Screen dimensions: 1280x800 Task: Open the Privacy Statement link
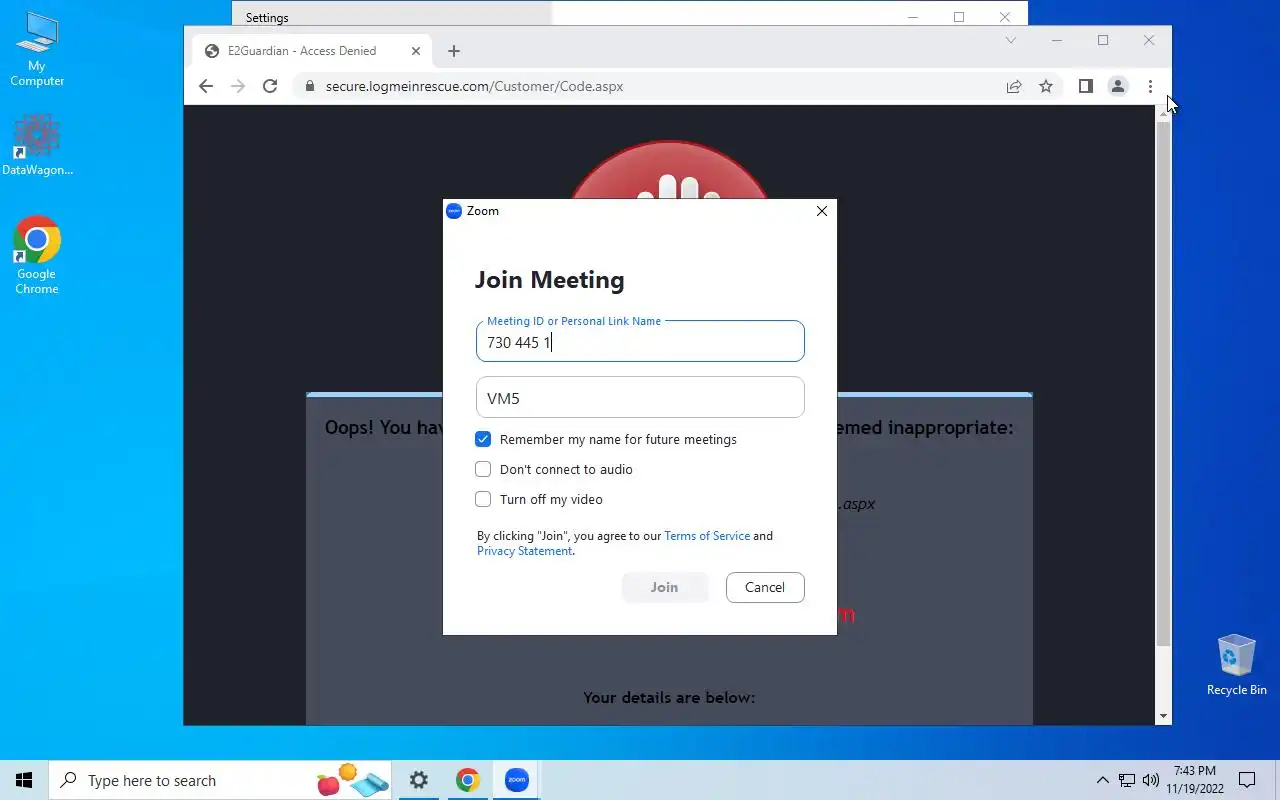pyautogui.click(x=525, y=551)
